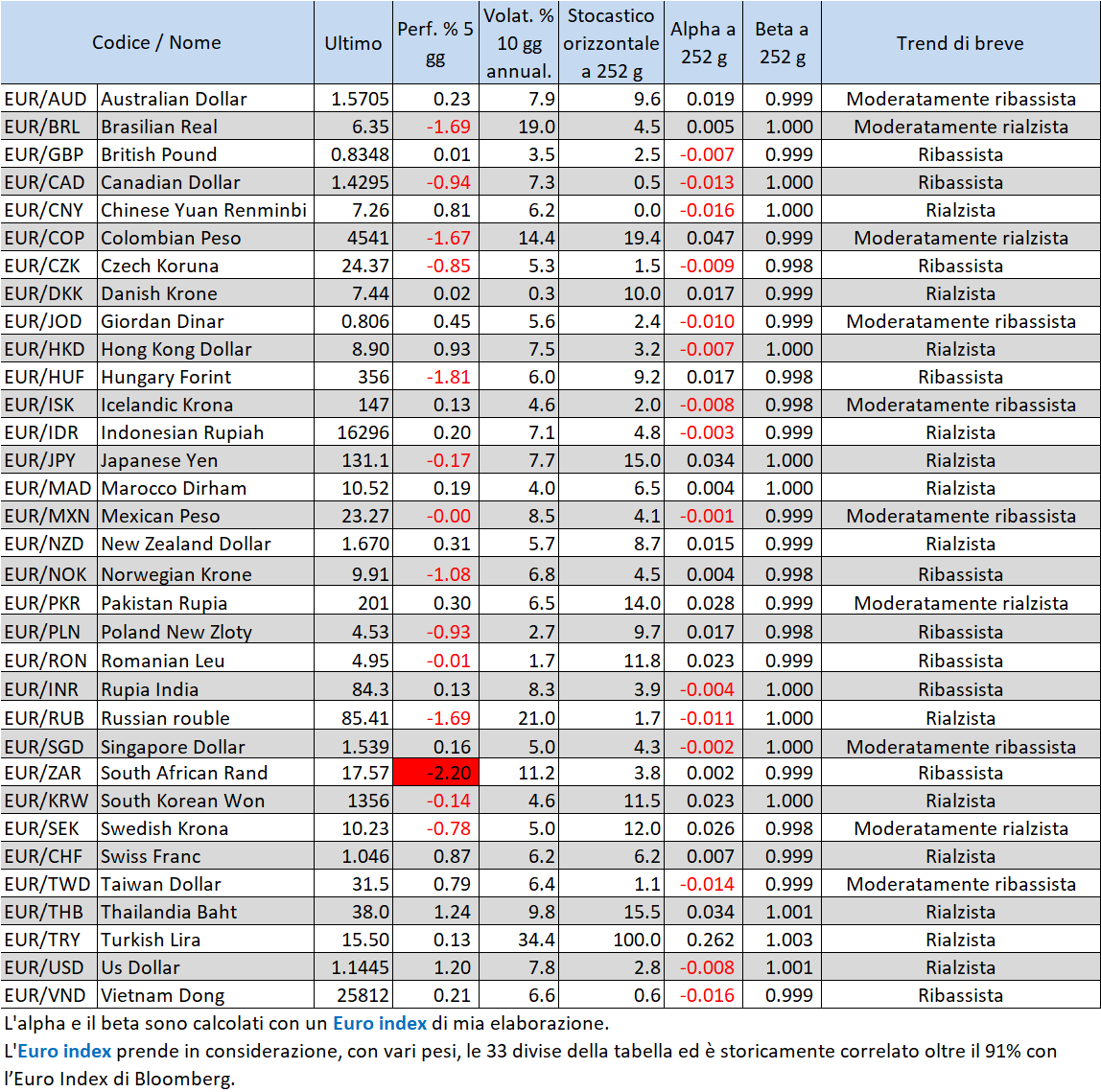Click the 'New Zealand Dollar' name cell
The height and width of the screenshot is (1092, 1101).
(x=206, y=544)
